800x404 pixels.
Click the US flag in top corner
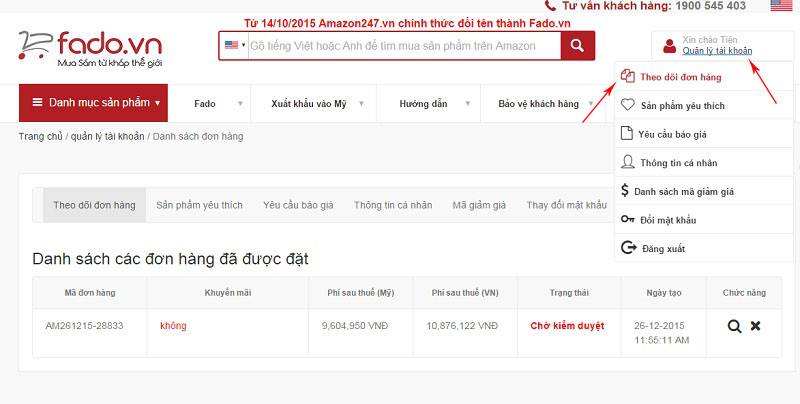point(780,6)
